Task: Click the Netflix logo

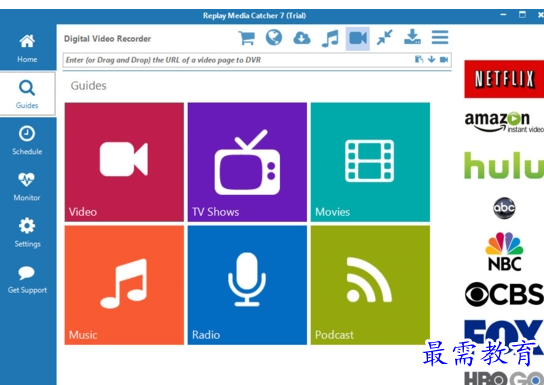Action: click(x=504, y=79)
